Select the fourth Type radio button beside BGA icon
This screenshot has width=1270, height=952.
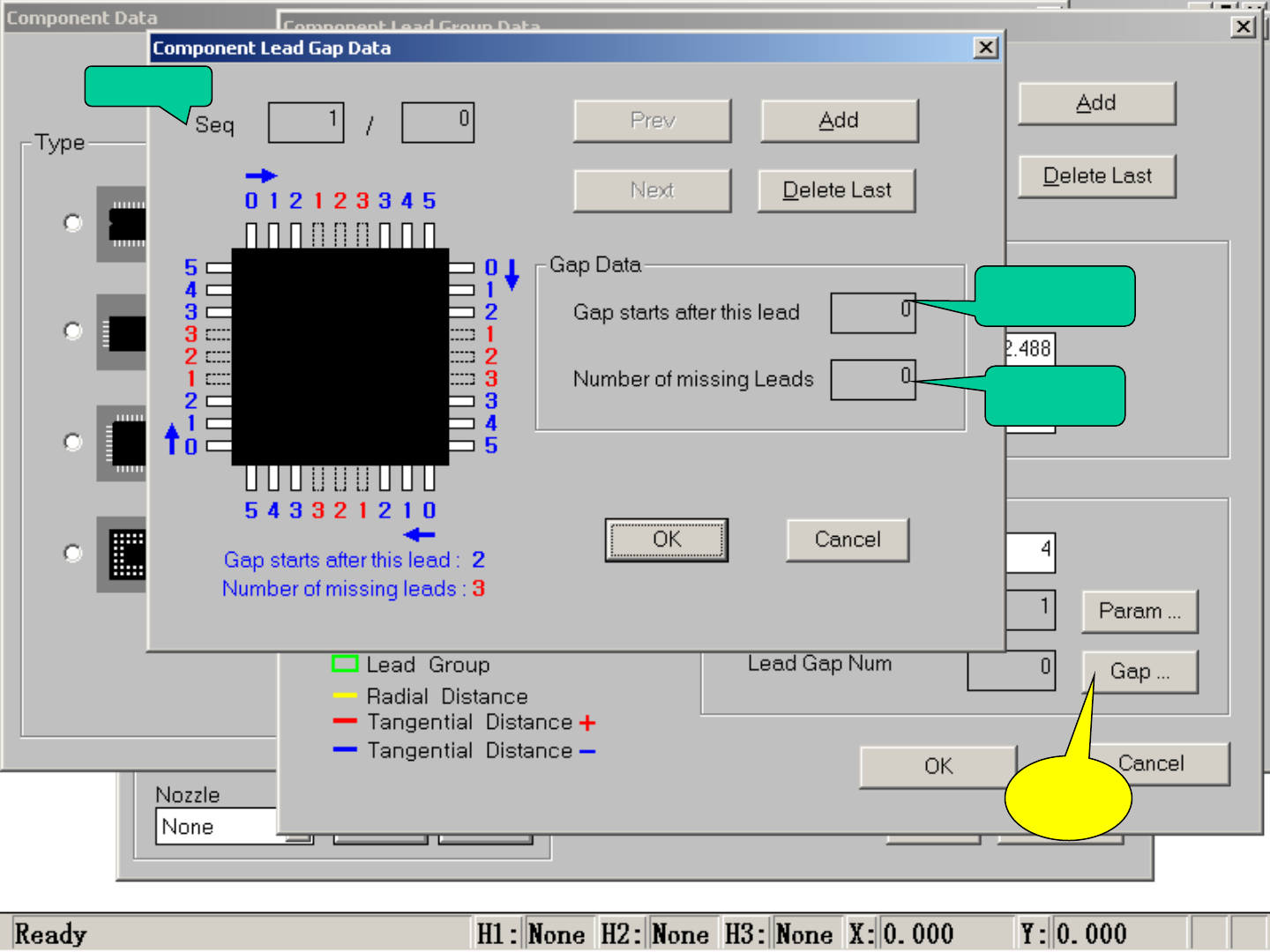[73, 554]
